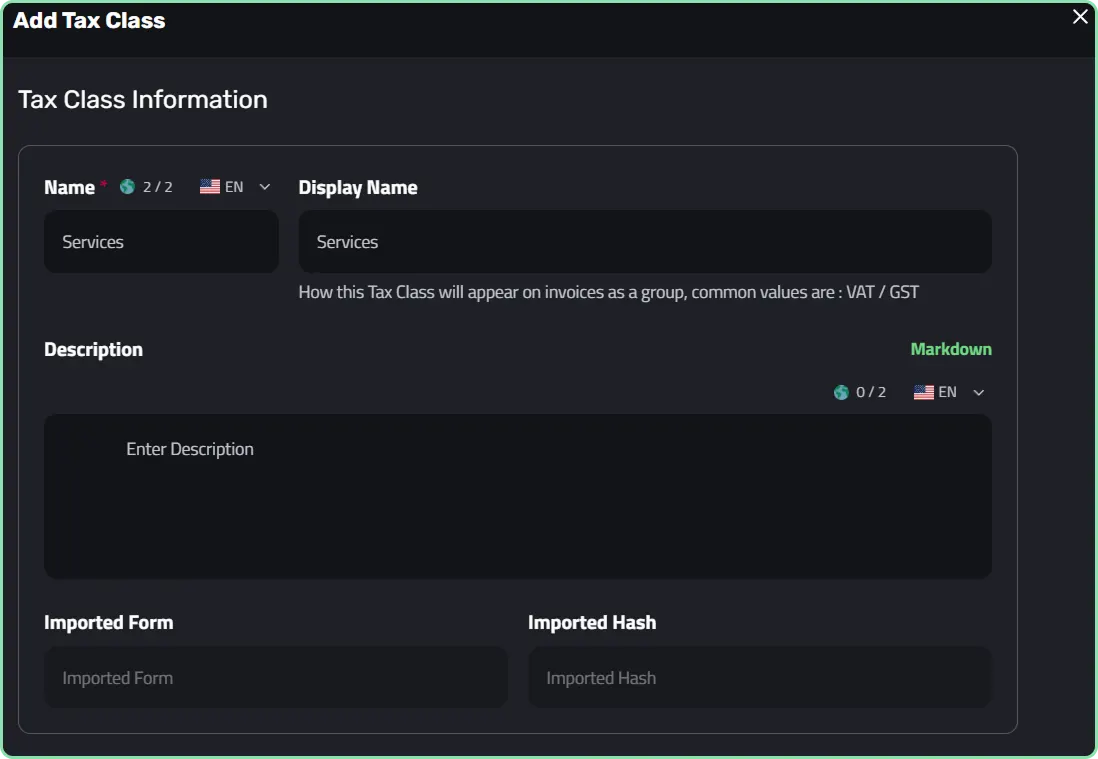Screen dimensions: 1098x759
Task: Select the Imported Form input
Action: tap(276, 677)
